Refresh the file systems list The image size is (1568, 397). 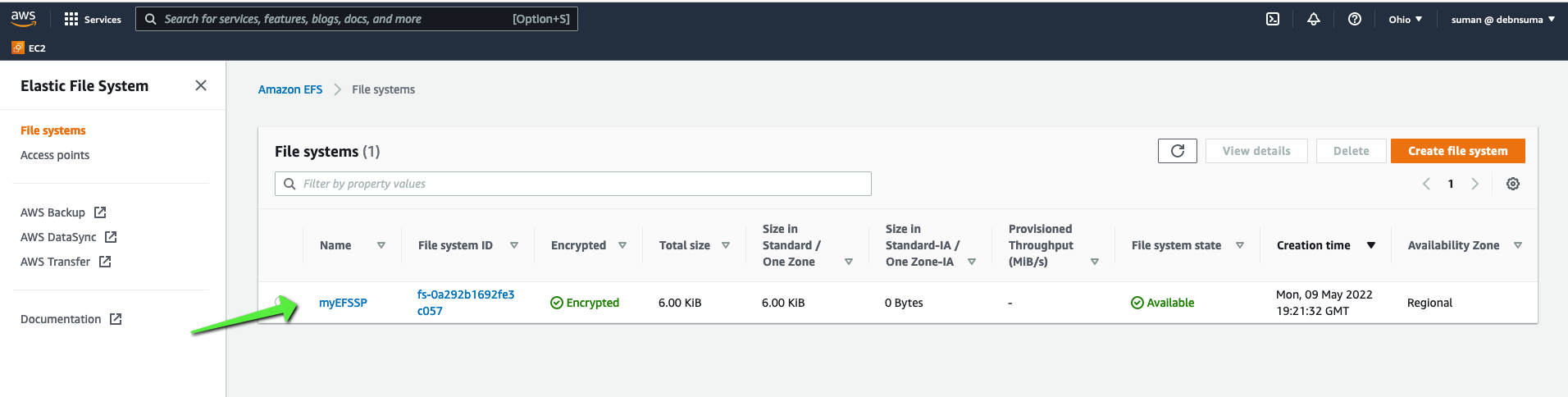click(x=1178, y=151)
